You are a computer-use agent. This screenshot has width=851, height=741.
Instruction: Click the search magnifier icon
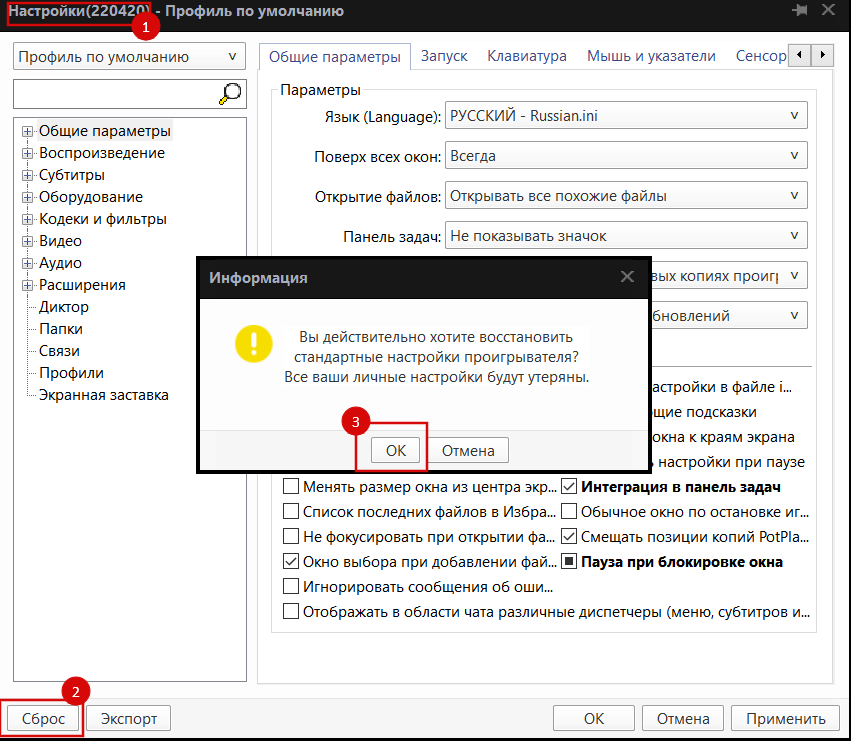(230, 94)
